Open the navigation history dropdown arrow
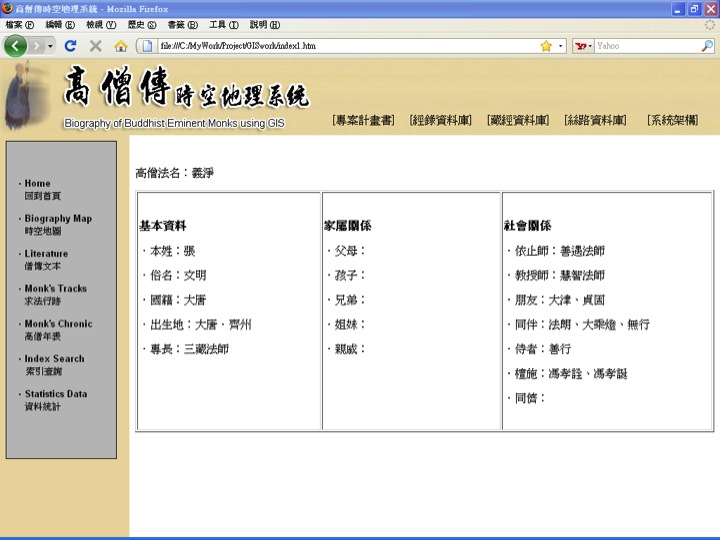Image resolution: width=720 pixels, height=540 pixels. click(50, 46)
